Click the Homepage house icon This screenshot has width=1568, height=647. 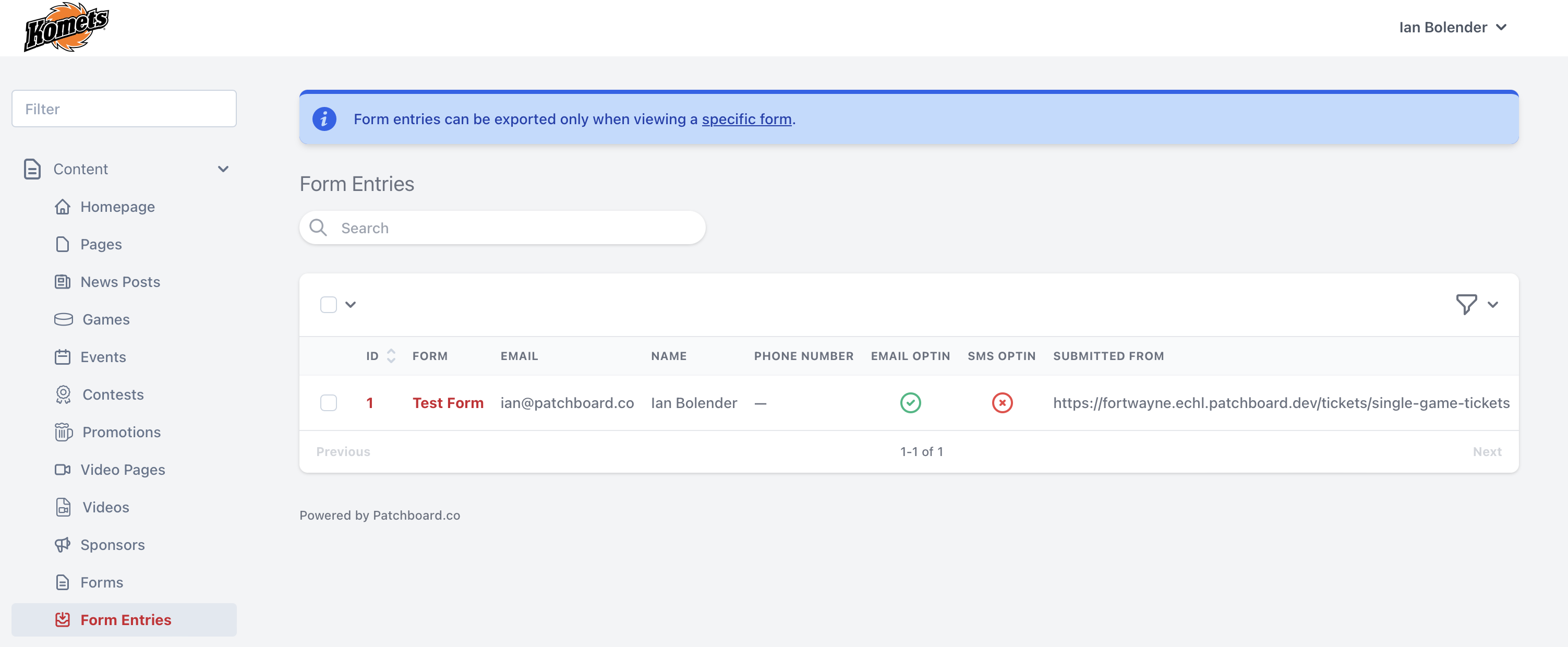63,207
